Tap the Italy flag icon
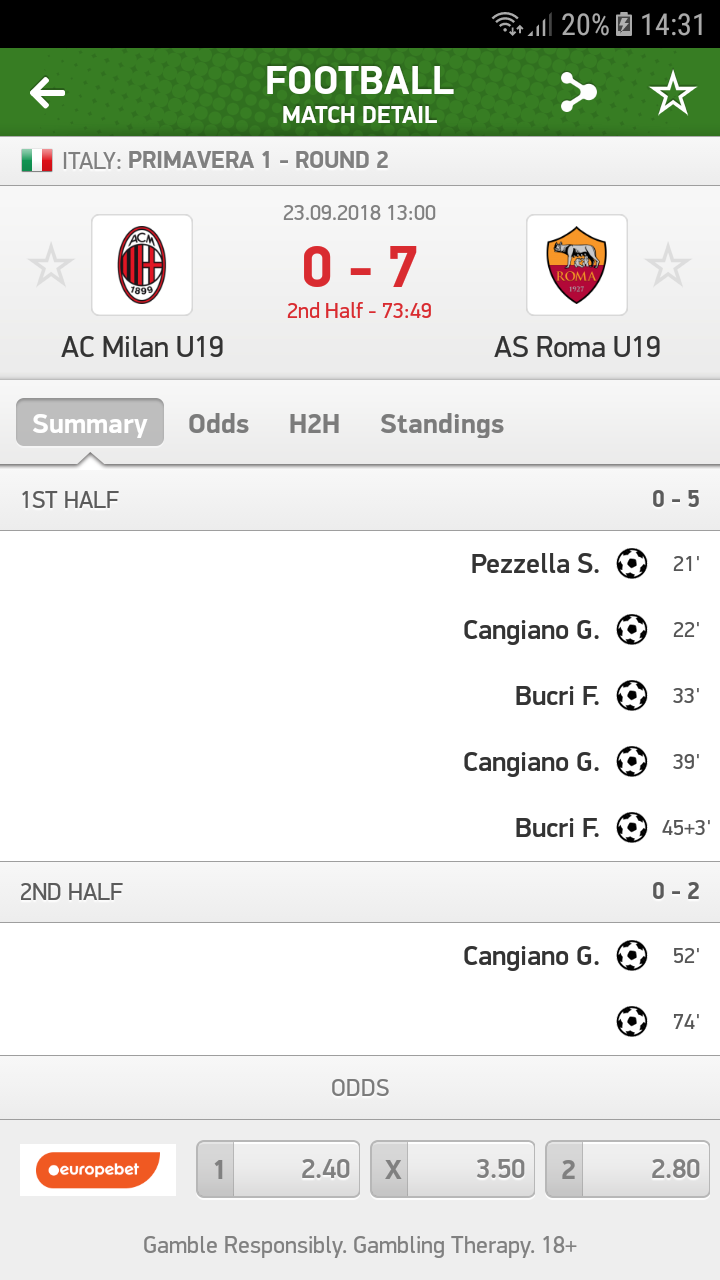Viewport: 720px width, 1280px height. pyautogui.click(x=37, y=160)
